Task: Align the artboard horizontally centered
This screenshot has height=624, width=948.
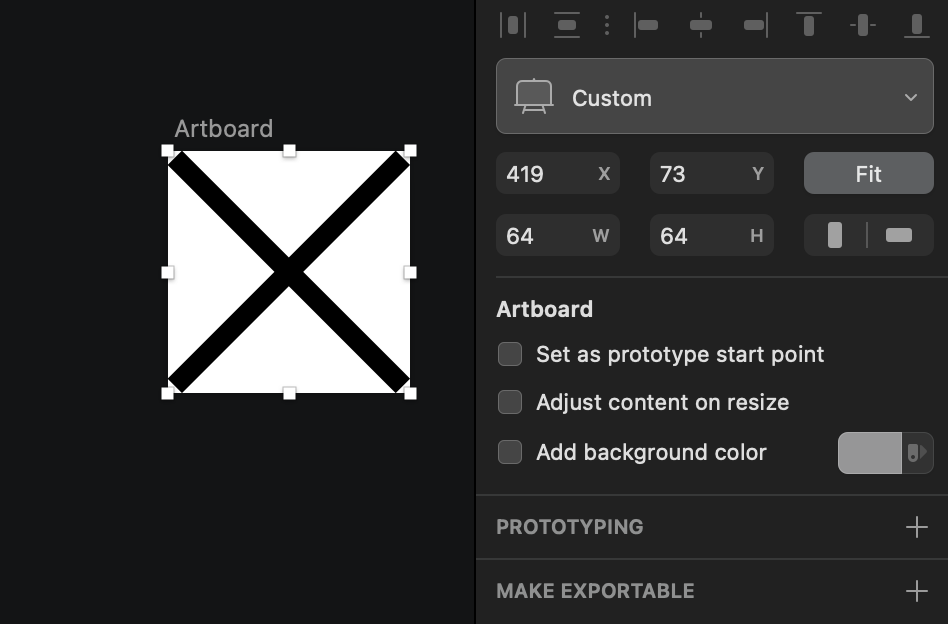Action: coord(701,25)
